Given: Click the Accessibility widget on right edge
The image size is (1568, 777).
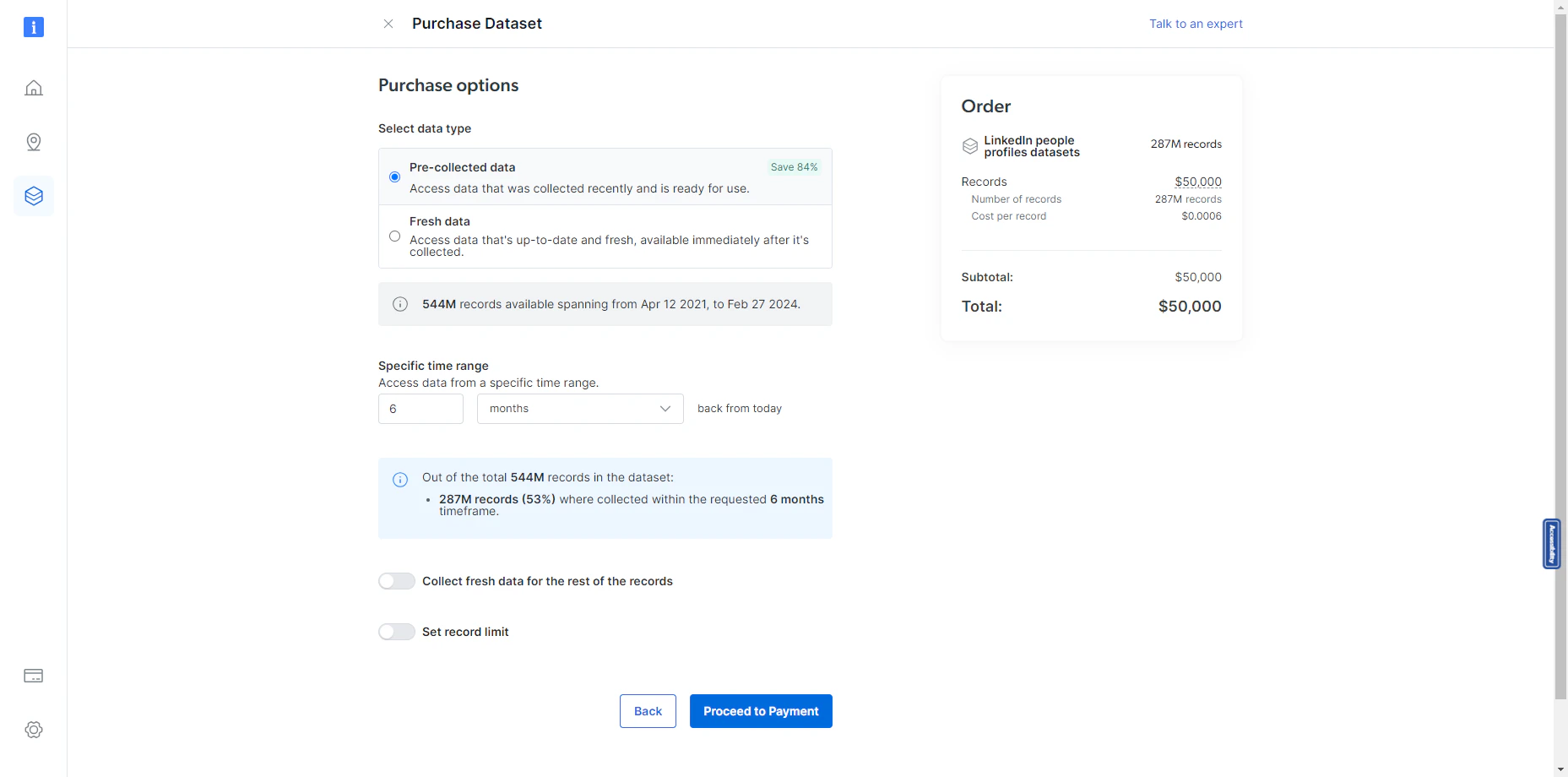Looking at the screenshot, I should 1551,543.
